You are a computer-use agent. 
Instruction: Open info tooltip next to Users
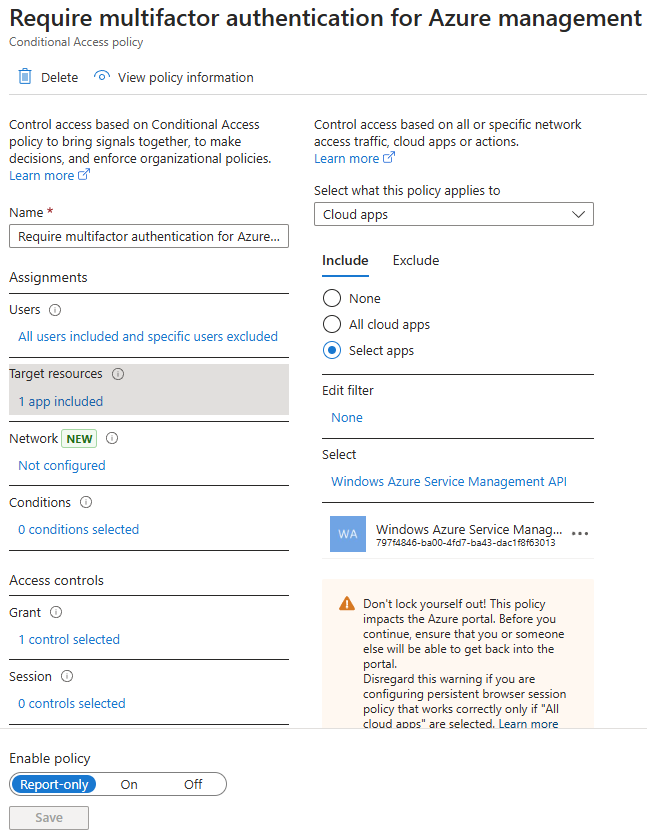pyautogui.click(x=55, y=310)
